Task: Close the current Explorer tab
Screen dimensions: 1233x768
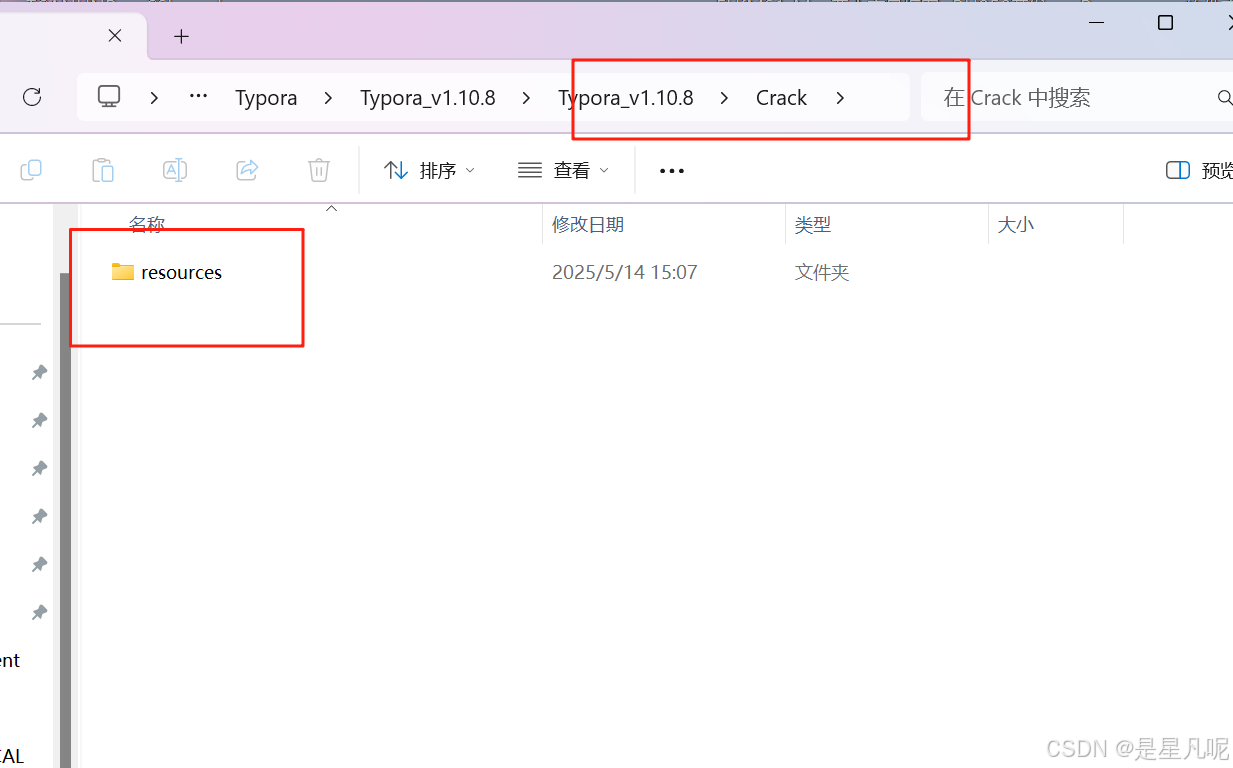Action: coord(115,35)
